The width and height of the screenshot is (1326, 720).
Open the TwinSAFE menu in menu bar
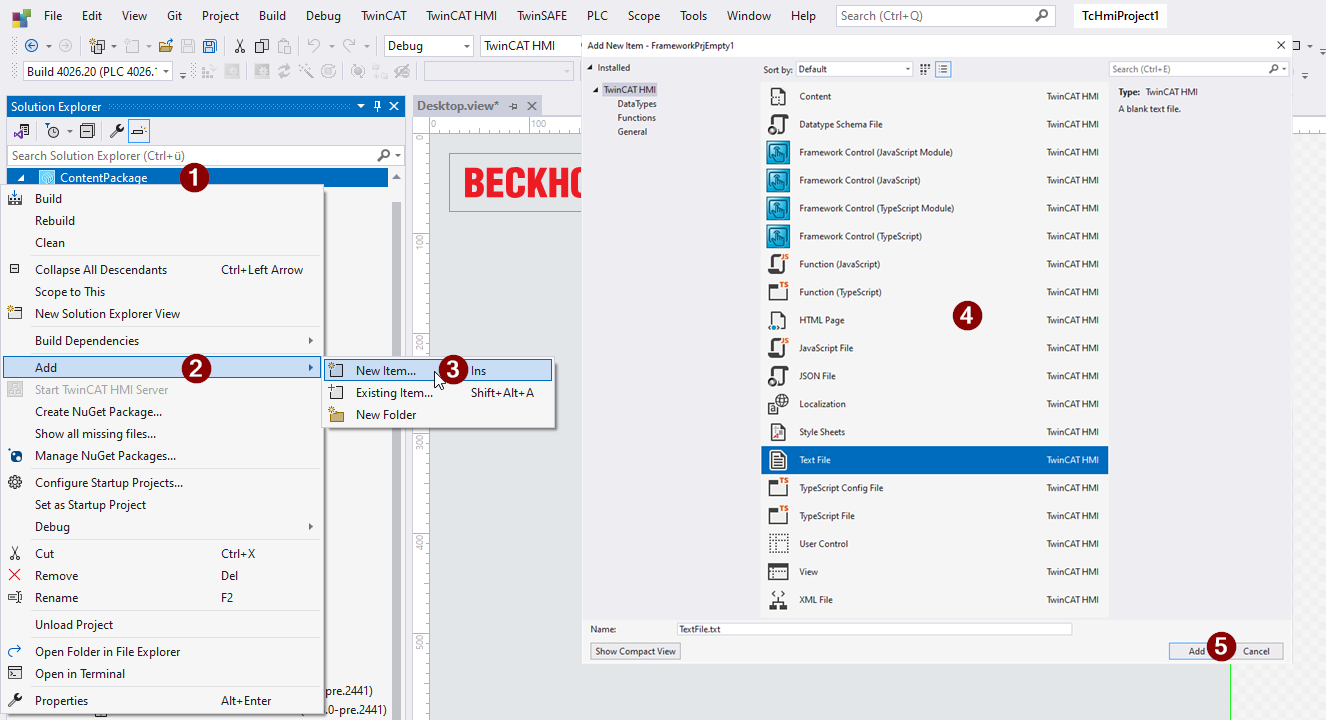pos(542,16)
